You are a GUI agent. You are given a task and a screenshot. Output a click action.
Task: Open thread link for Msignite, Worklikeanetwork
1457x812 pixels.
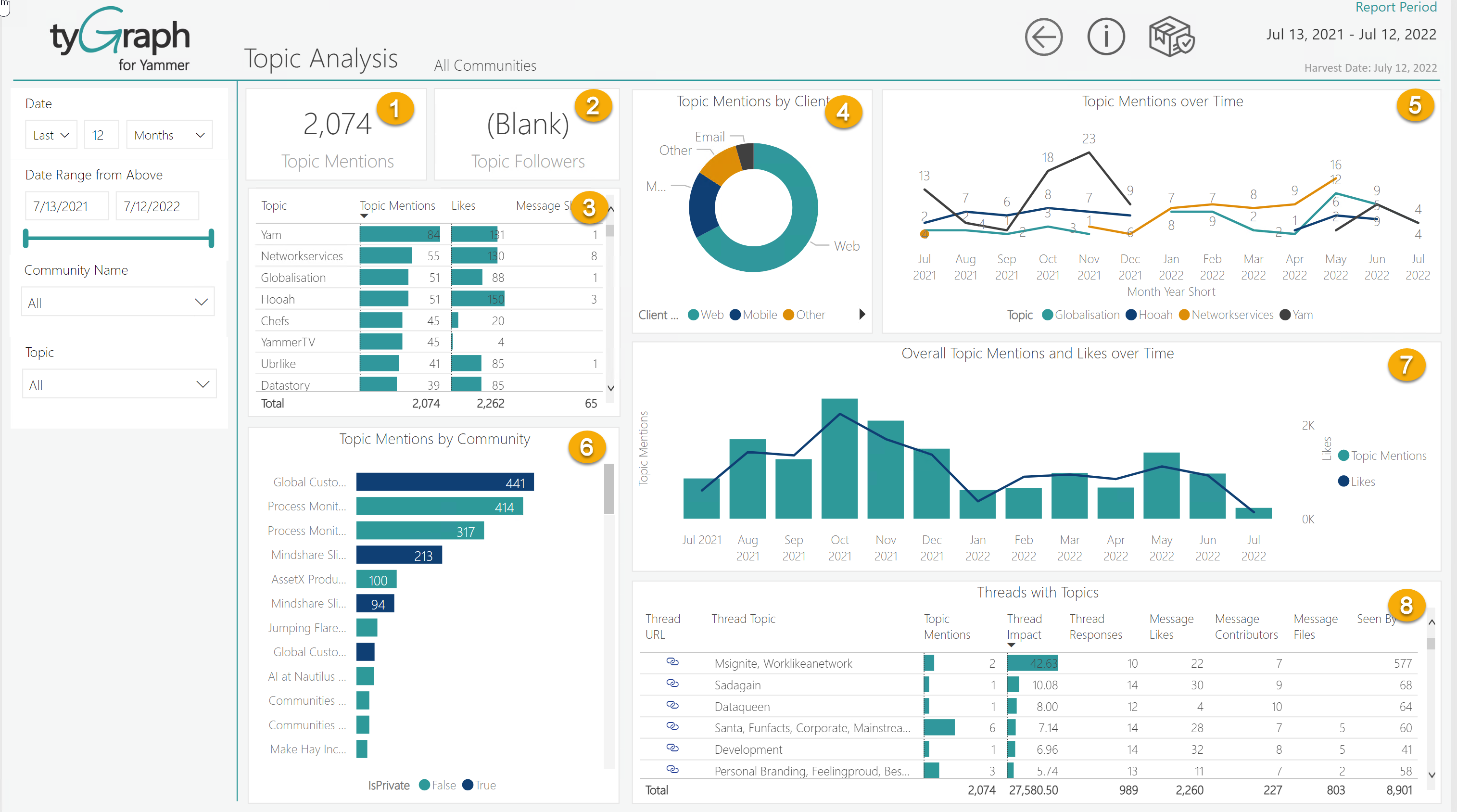[x=673, y=663]
